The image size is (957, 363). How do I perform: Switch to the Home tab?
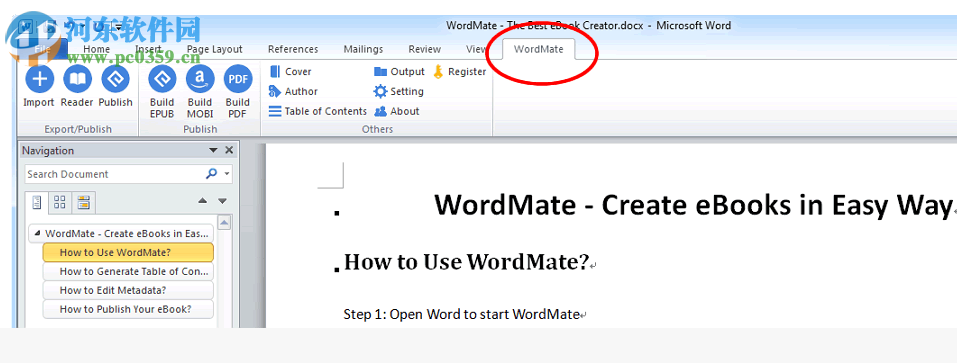[96, 49]
